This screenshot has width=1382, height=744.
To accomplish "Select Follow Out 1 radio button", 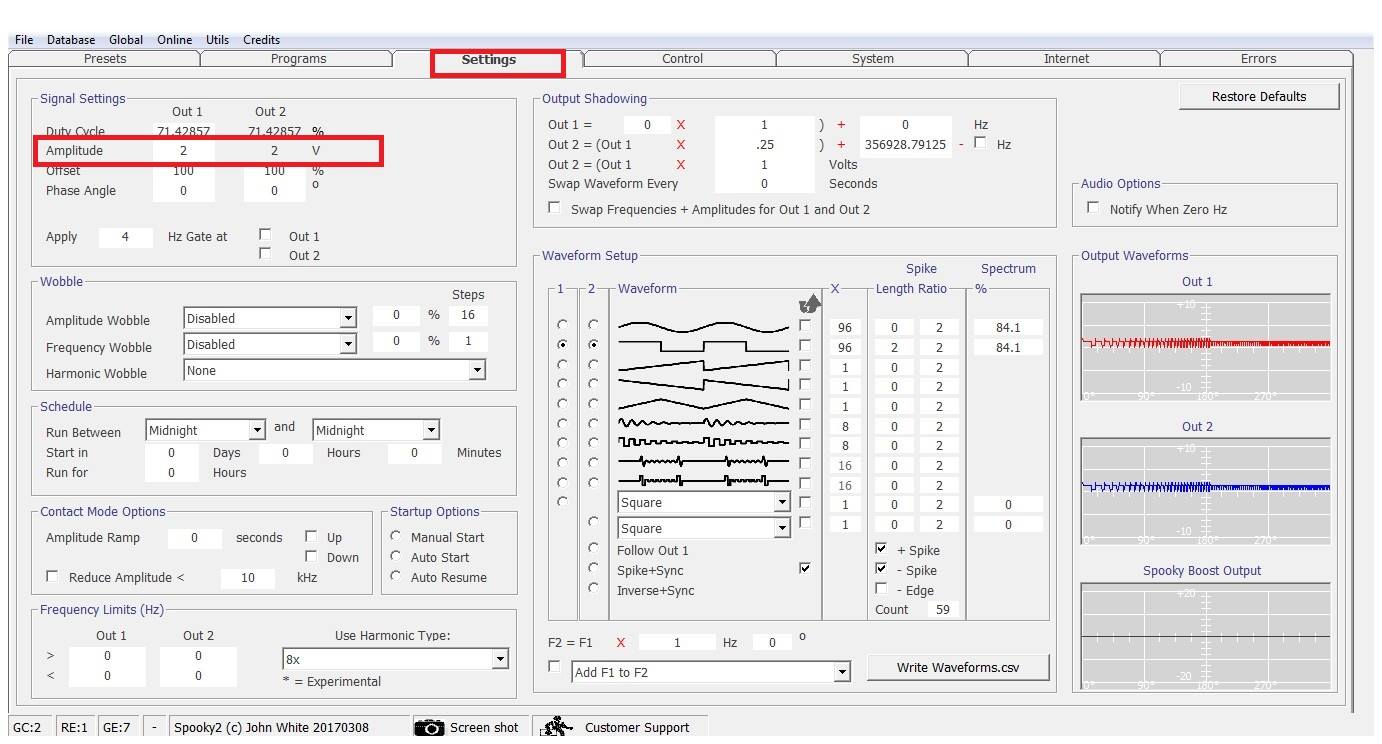I will click(x=594, y=548).
